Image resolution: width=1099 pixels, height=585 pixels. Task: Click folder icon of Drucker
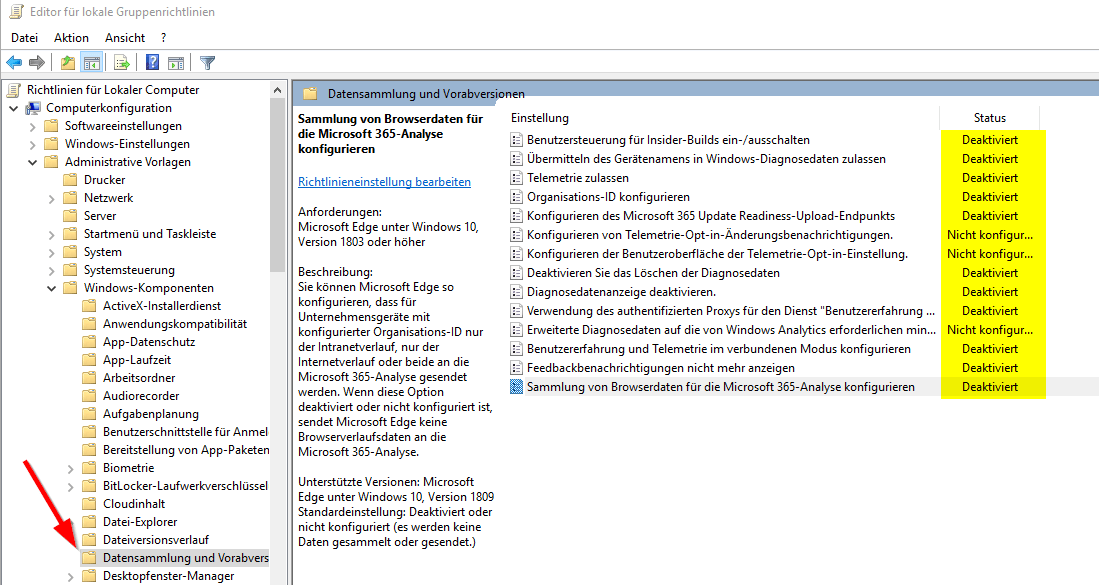pos(70,179)
